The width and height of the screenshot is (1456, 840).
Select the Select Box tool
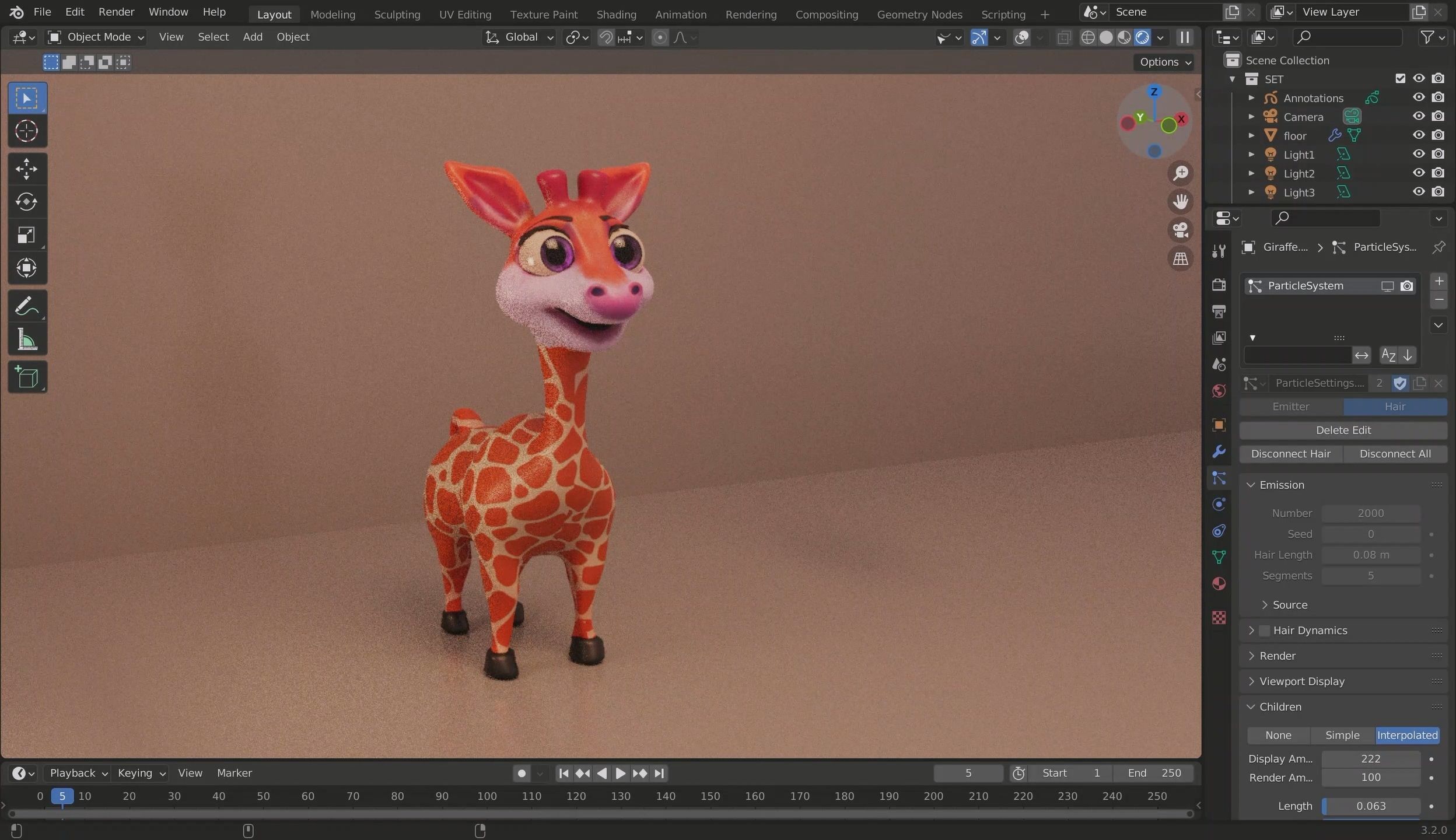point(27,98)
